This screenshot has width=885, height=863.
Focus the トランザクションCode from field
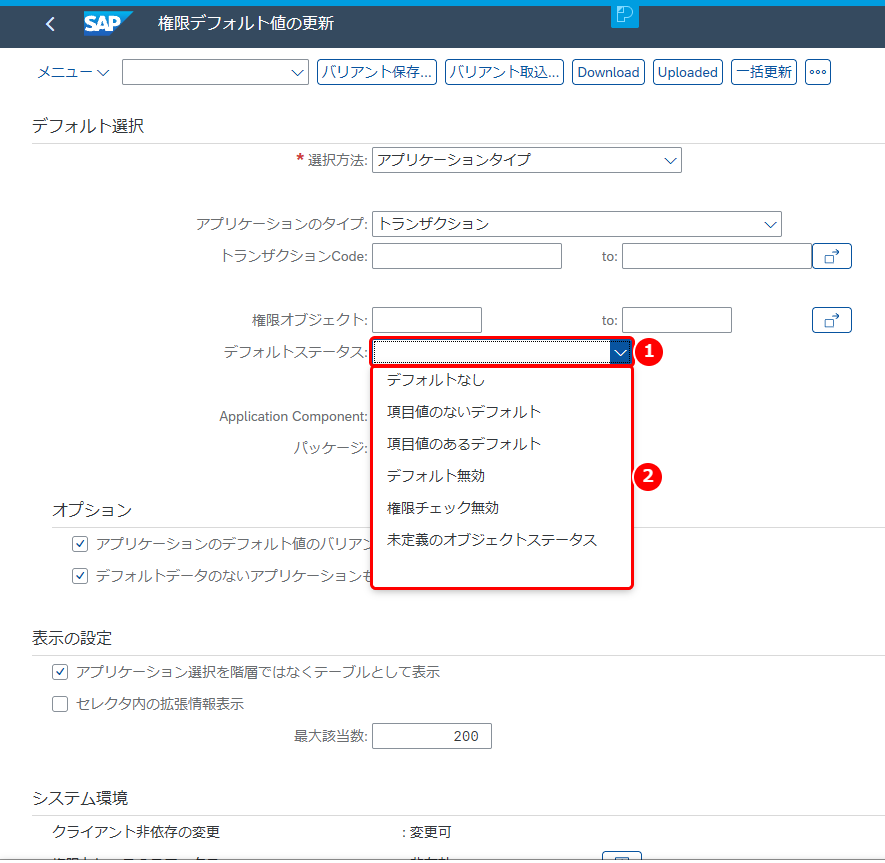[467, 256]
